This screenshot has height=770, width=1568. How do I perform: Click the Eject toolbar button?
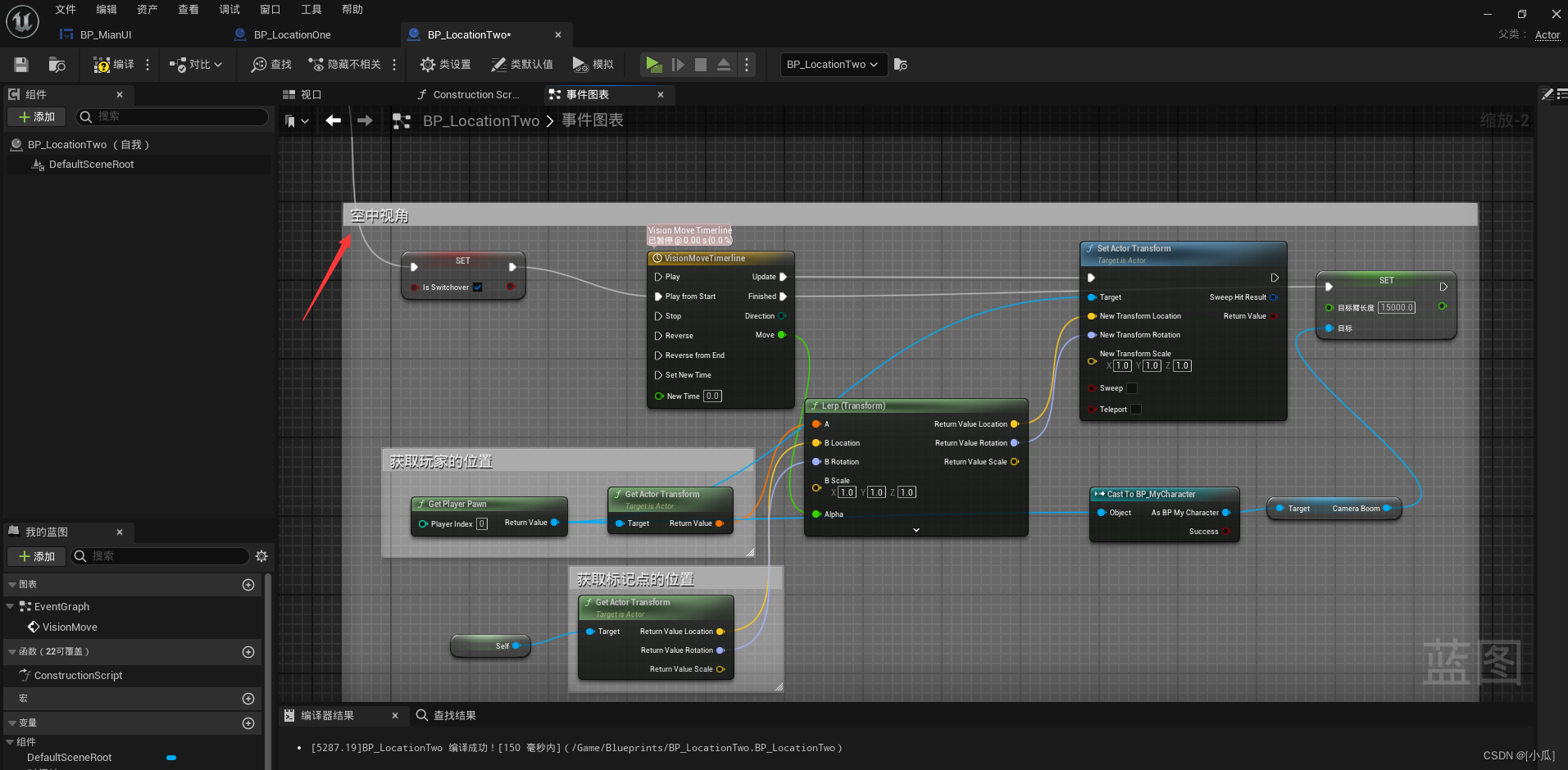pos(724,65)
